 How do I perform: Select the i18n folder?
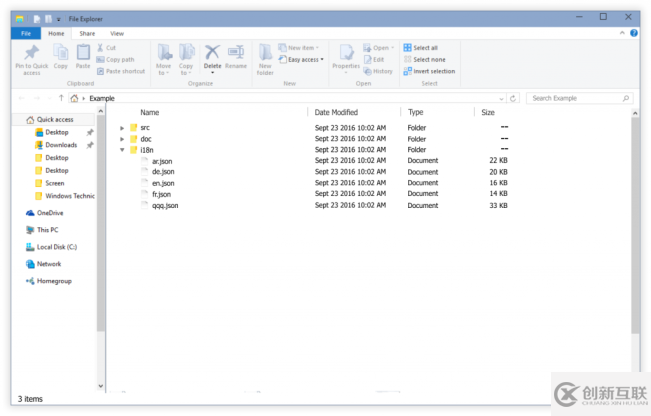coord(141,150)
